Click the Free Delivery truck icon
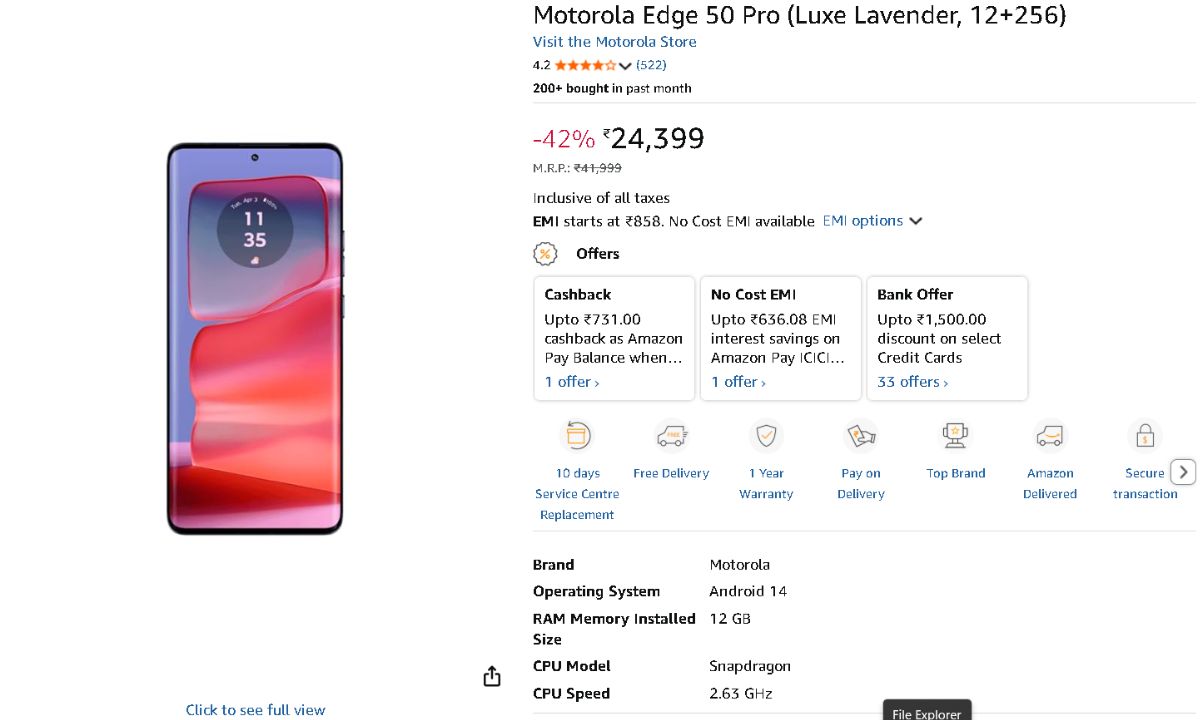1200x720 pixels. point(671,436)
